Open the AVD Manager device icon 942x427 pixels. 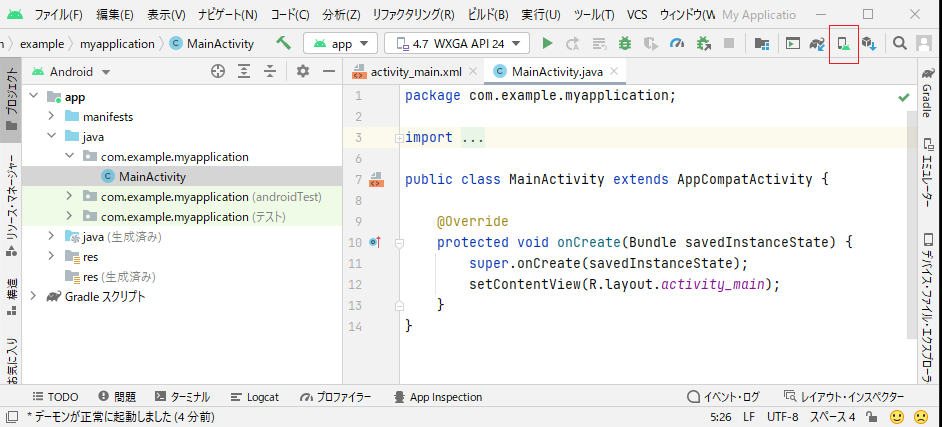coord(843,43)
